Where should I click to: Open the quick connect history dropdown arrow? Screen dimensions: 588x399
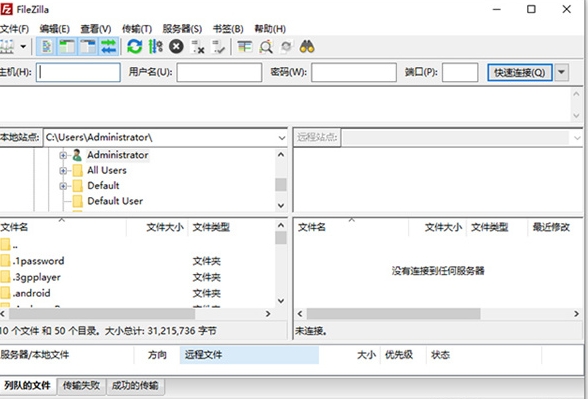561,72
